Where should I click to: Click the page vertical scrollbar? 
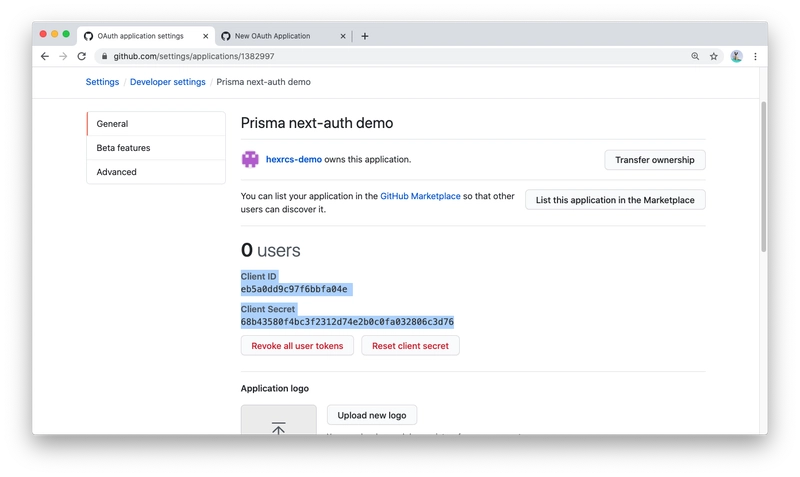point(763,177)
